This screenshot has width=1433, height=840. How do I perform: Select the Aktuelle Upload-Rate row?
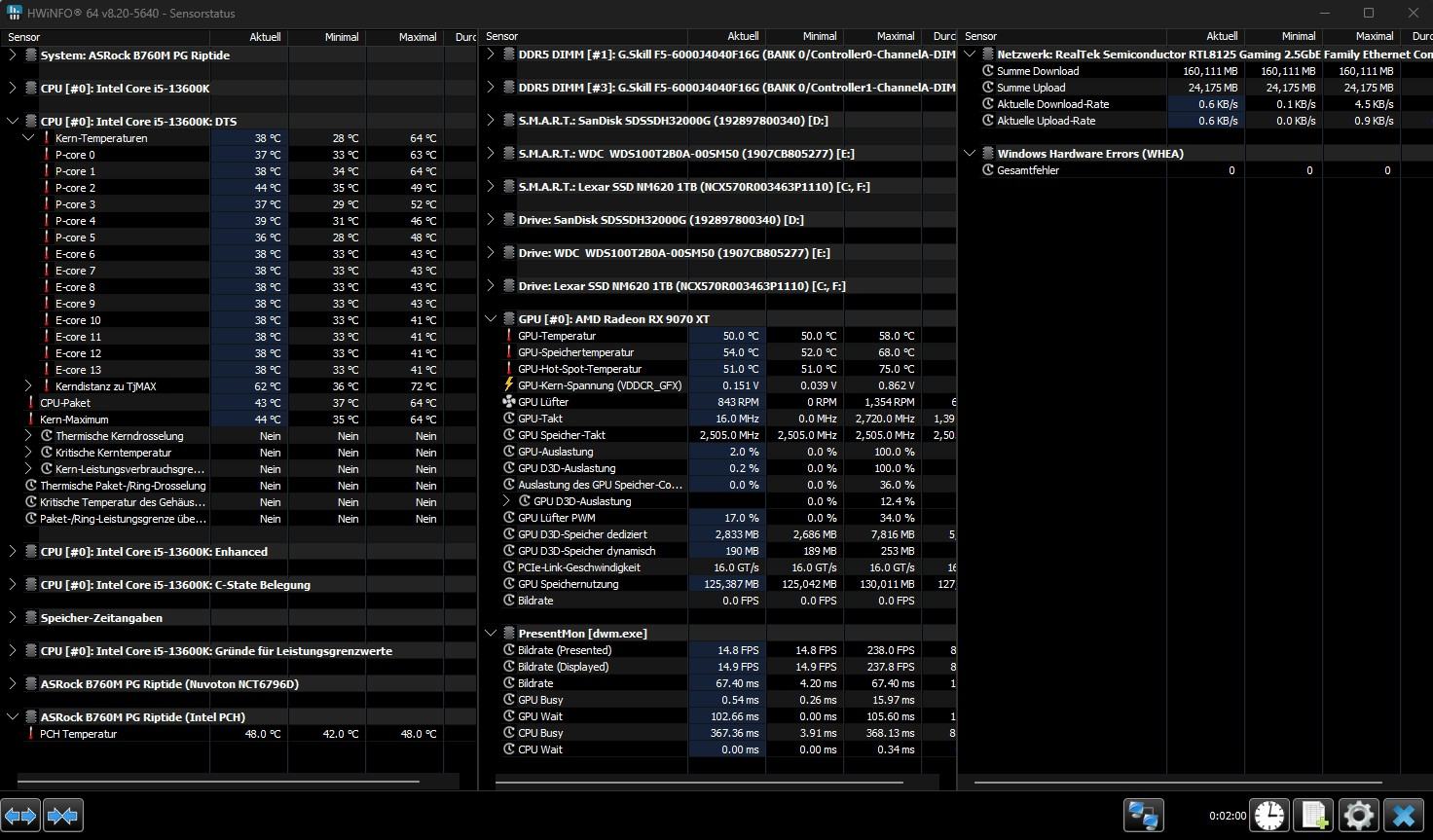click(x=1196, y=121)
